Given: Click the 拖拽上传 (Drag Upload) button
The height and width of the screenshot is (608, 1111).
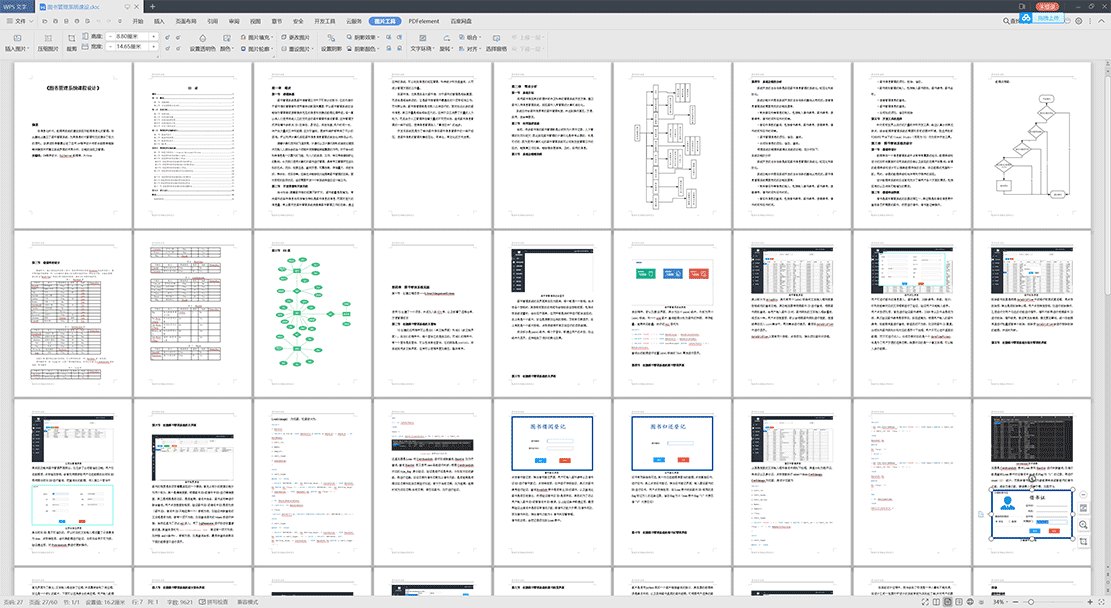Looking at the screenshot, I should (1047, 18).
